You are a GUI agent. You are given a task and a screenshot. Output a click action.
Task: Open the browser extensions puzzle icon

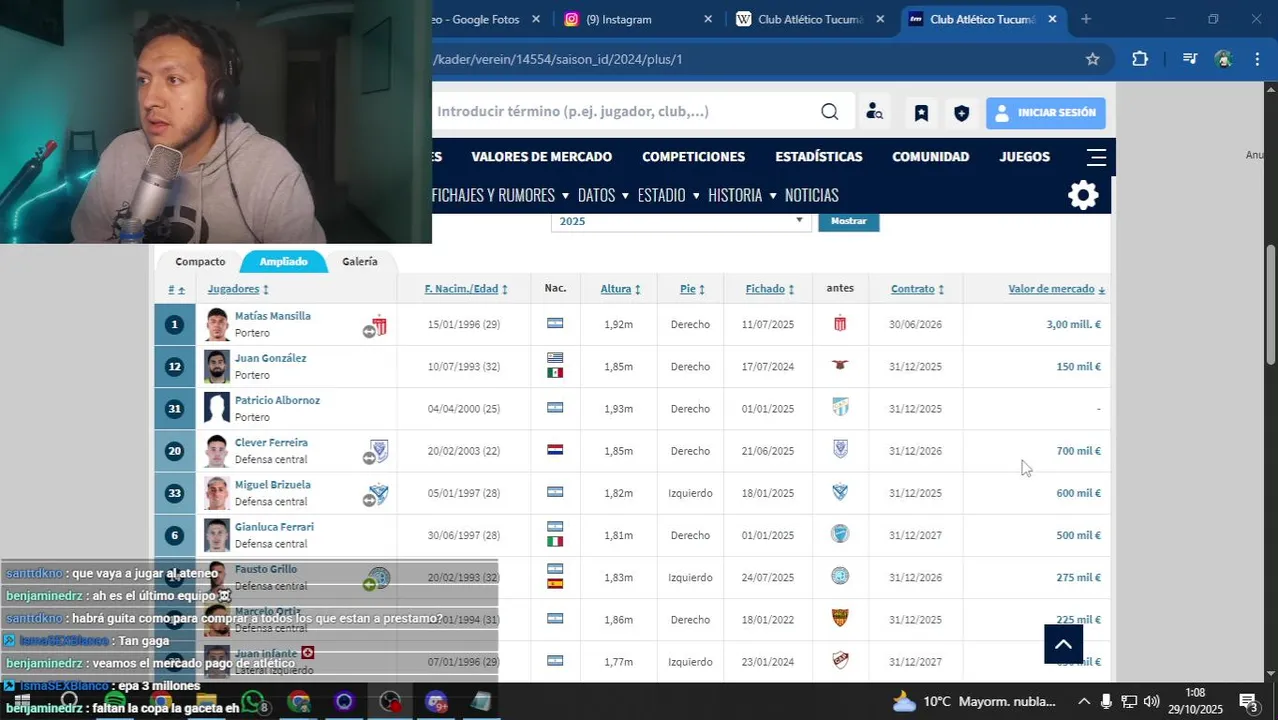coord(1140,59)
